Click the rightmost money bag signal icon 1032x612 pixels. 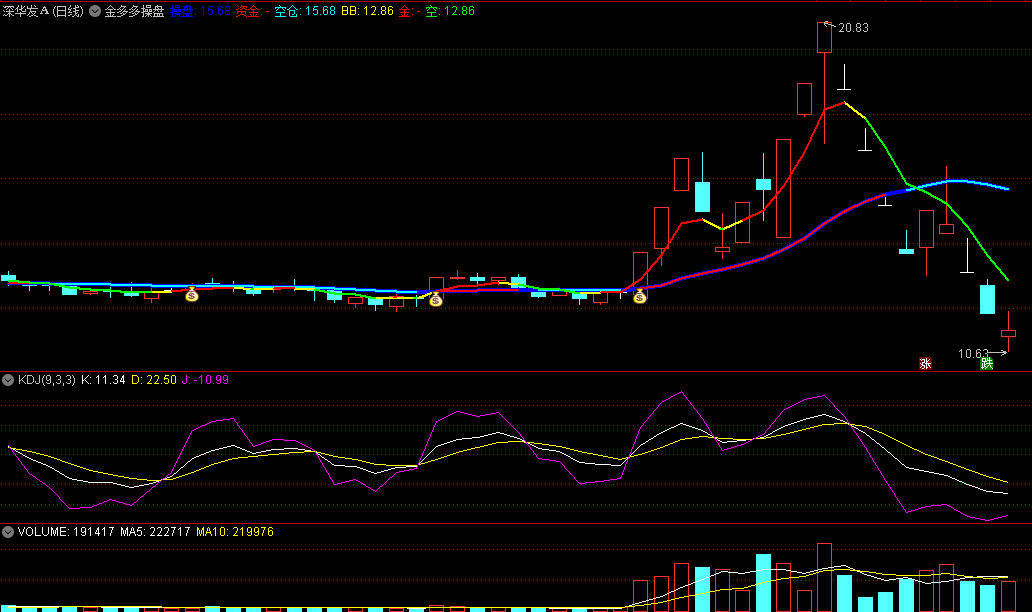(639, 296)
